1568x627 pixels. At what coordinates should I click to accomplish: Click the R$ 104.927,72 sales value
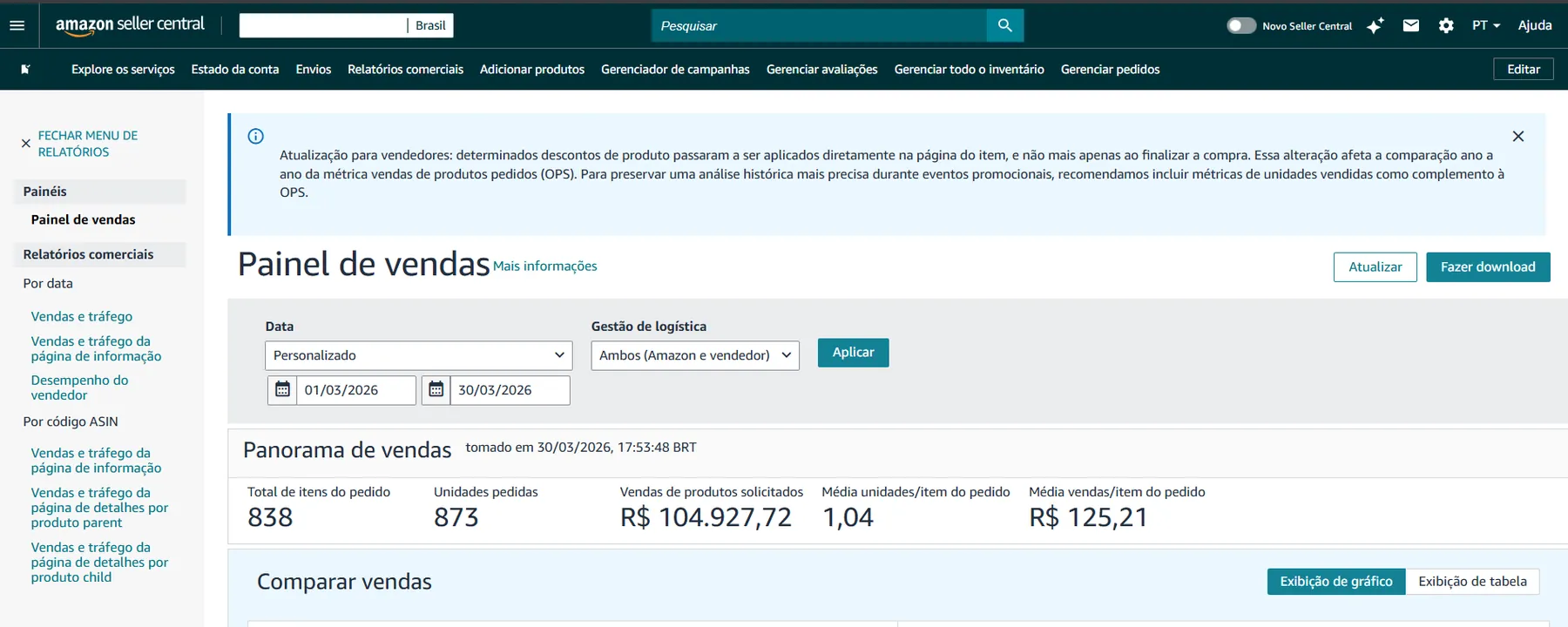(x=706, y=517)
